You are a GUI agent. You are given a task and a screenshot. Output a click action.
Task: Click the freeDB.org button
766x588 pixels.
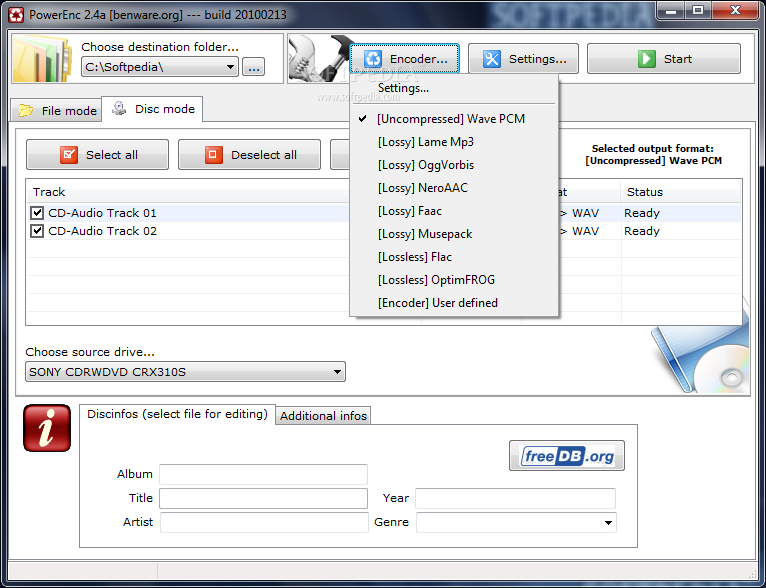pos(567,456)
